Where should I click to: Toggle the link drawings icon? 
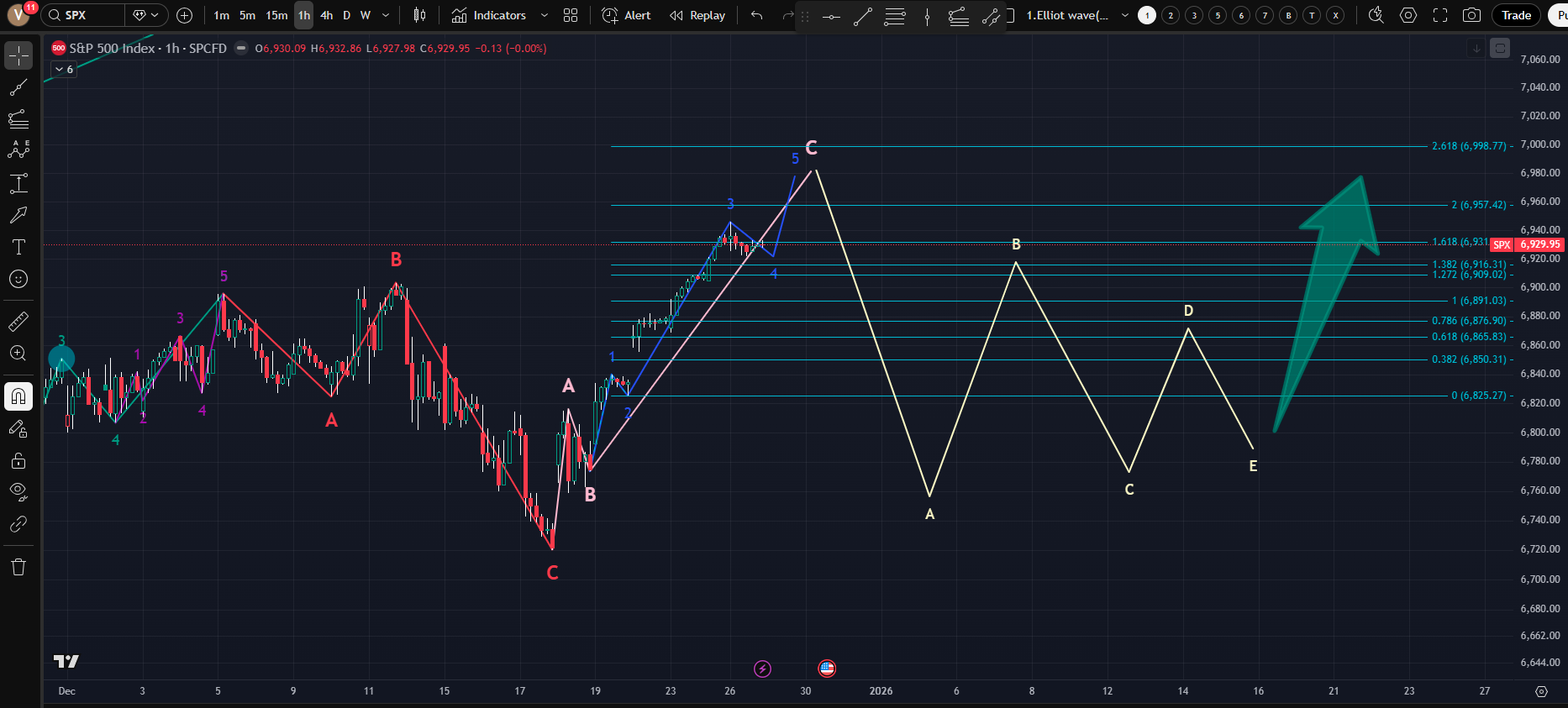18,524
